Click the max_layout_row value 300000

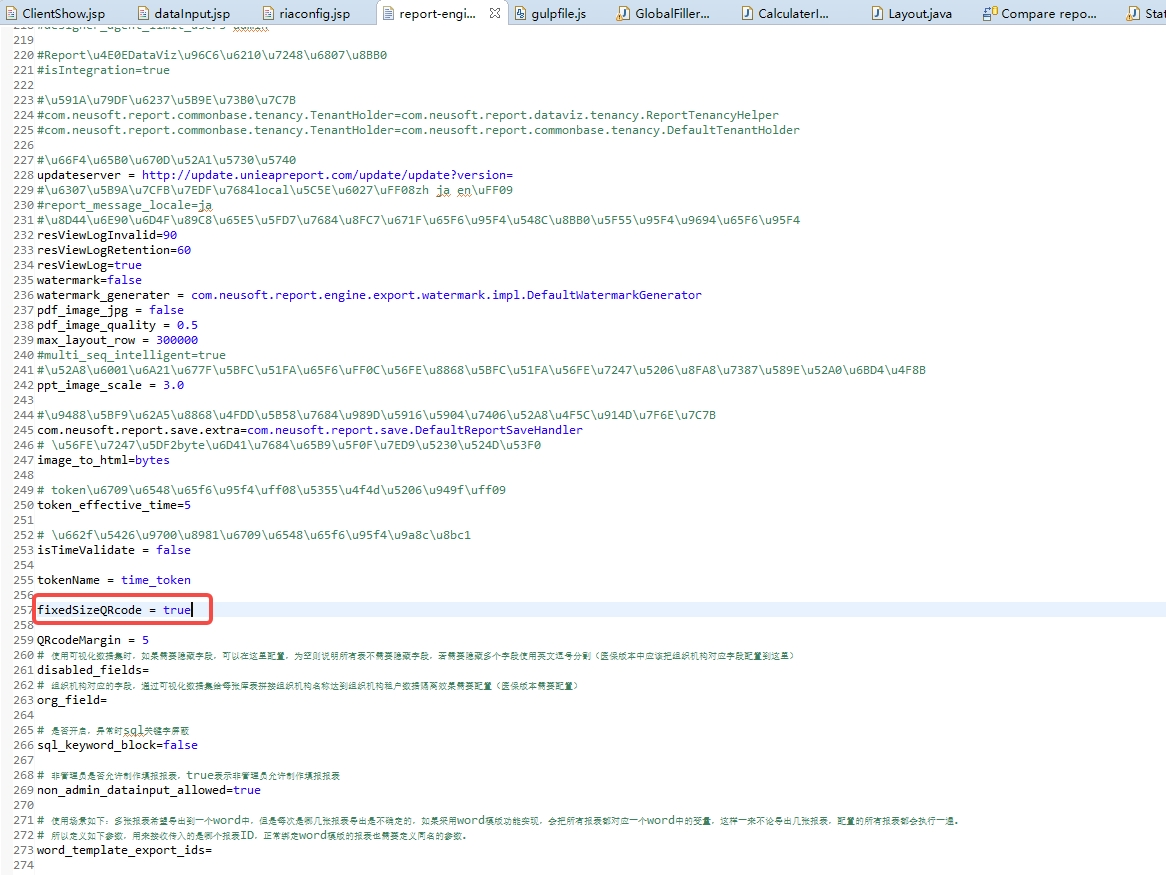click(x=177, y=340)
